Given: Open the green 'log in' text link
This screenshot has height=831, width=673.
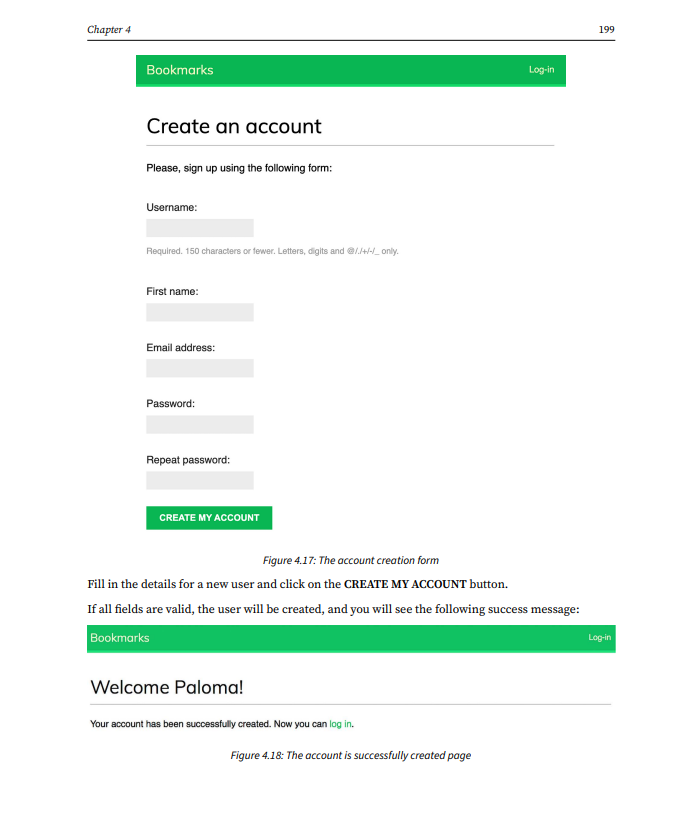Looking at the screenshot, I should (340, 723).
